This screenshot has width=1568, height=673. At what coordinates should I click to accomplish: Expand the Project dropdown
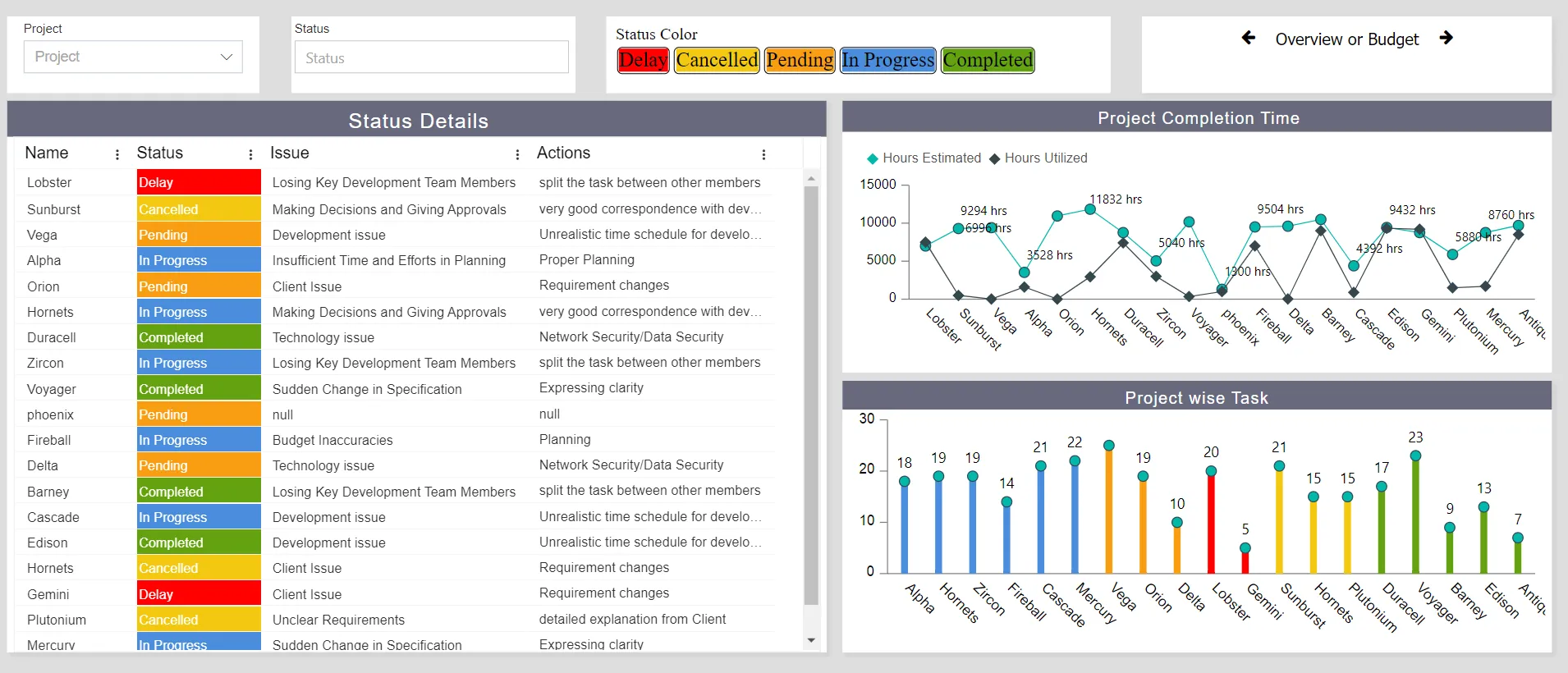click(133, 57)
